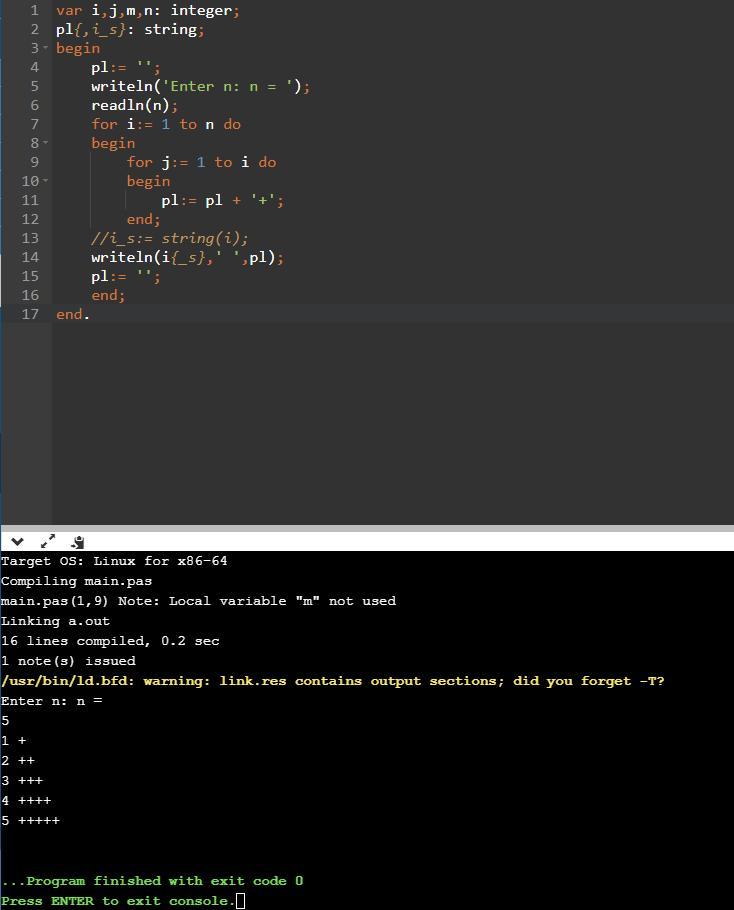This screenshot has width=734, height=910.
Task: Click the "writeln(i{_s},' ',pl);" line
Action: tap(187, 257)
